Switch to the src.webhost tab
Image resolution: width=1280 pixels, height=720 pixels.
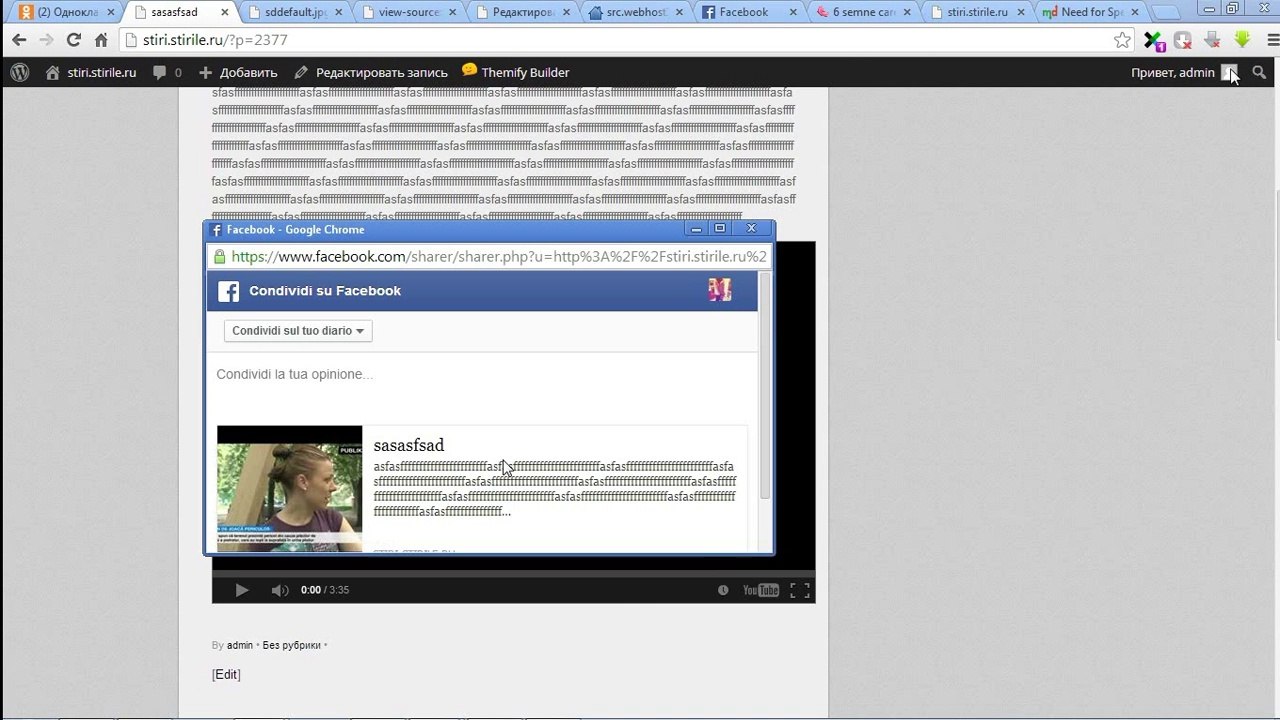pos(638,12)
